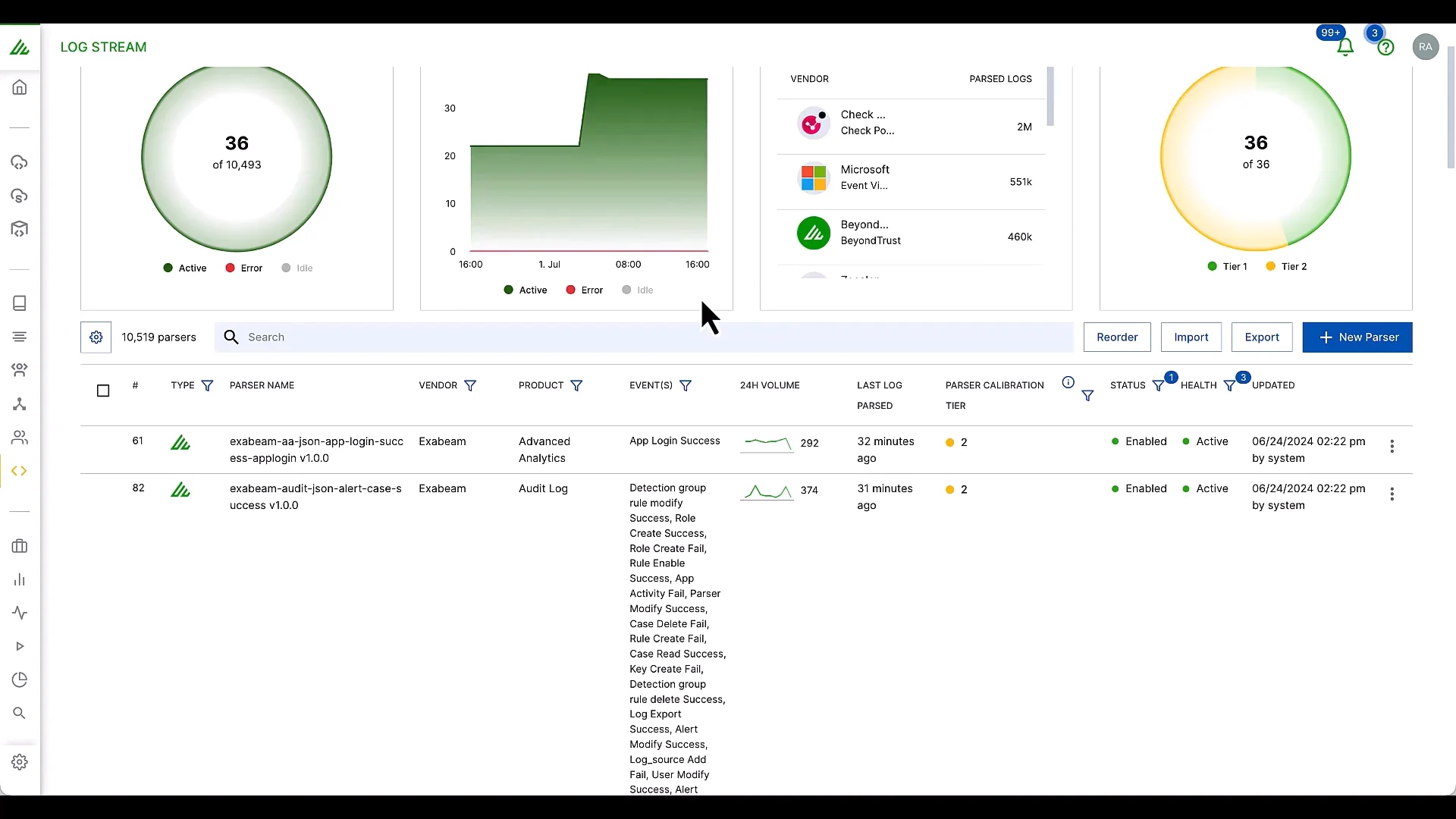The image size is (1456, 819).
Task: Open the parsers code brackets sidebar icon
Action: coord(20,471)
